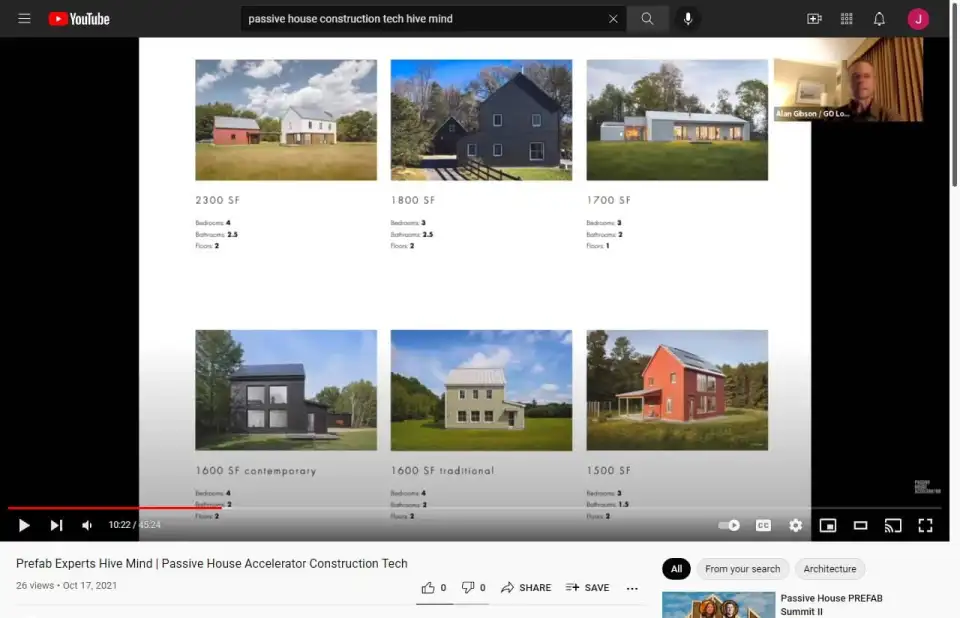Open video settings gear menu
960x618 pixels.
point(796,525)
